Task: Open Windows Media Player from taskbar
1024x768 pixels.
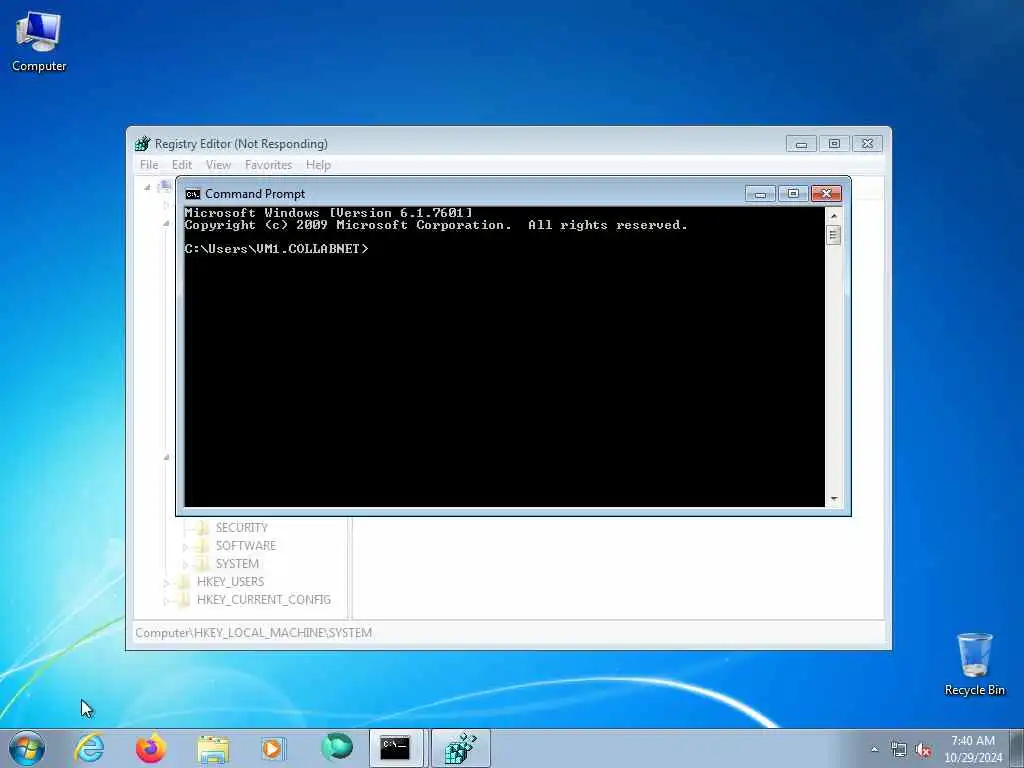Action: 273,748
